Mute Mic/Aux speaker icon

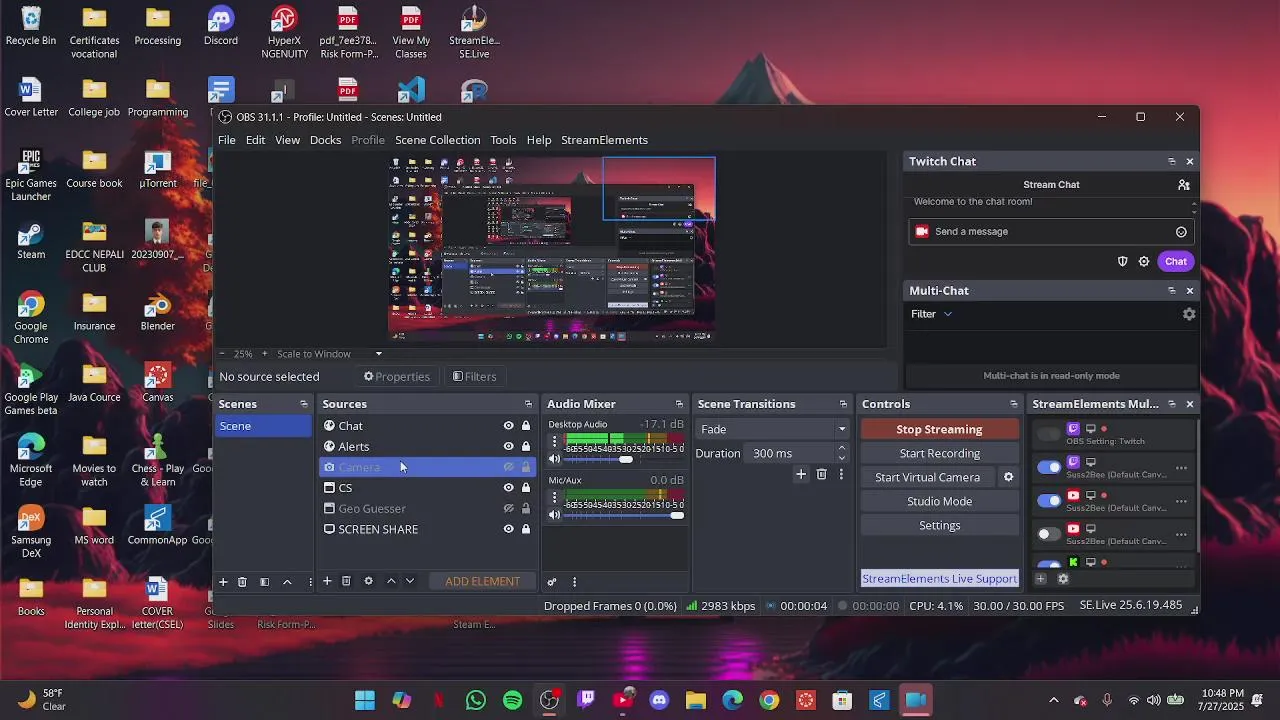[554, 515]
